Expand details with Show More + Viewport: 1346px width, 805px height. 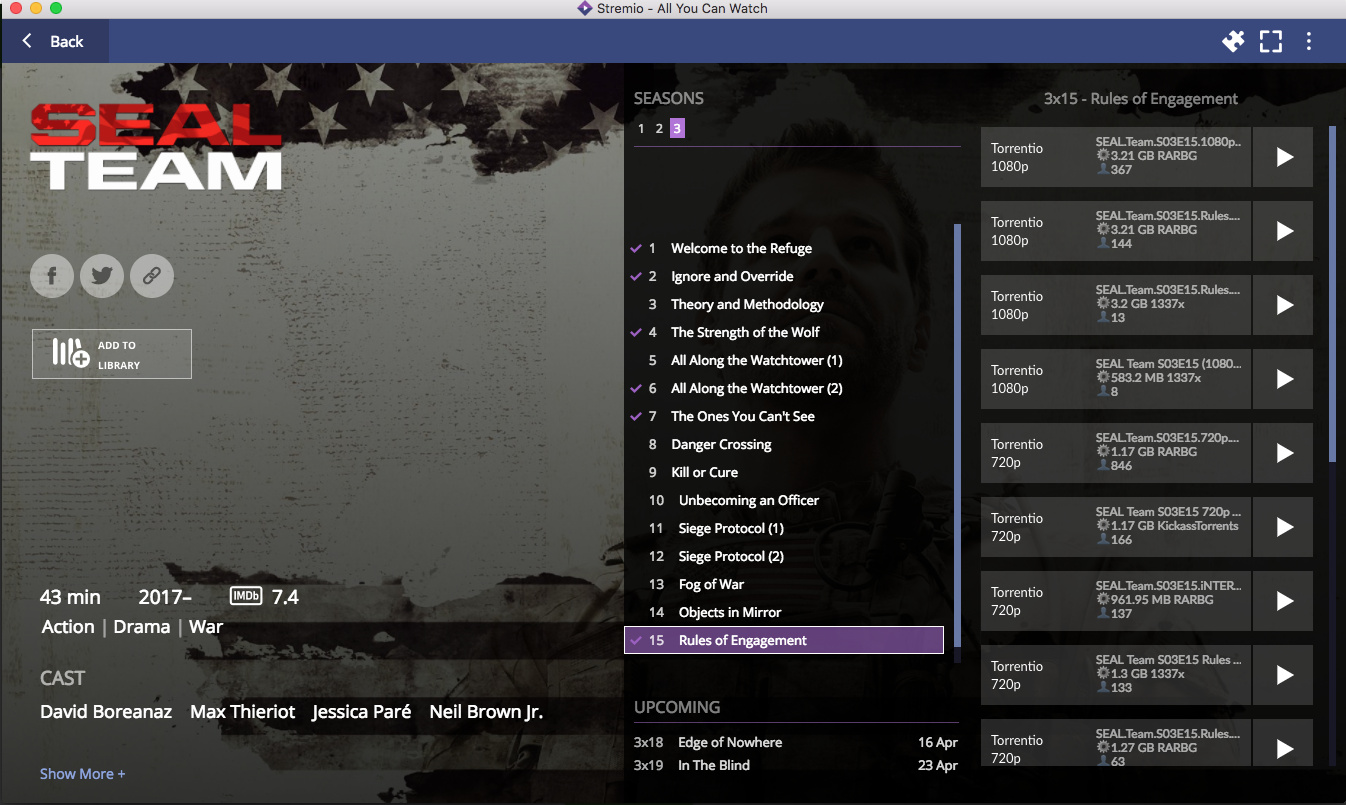(83, 774)
